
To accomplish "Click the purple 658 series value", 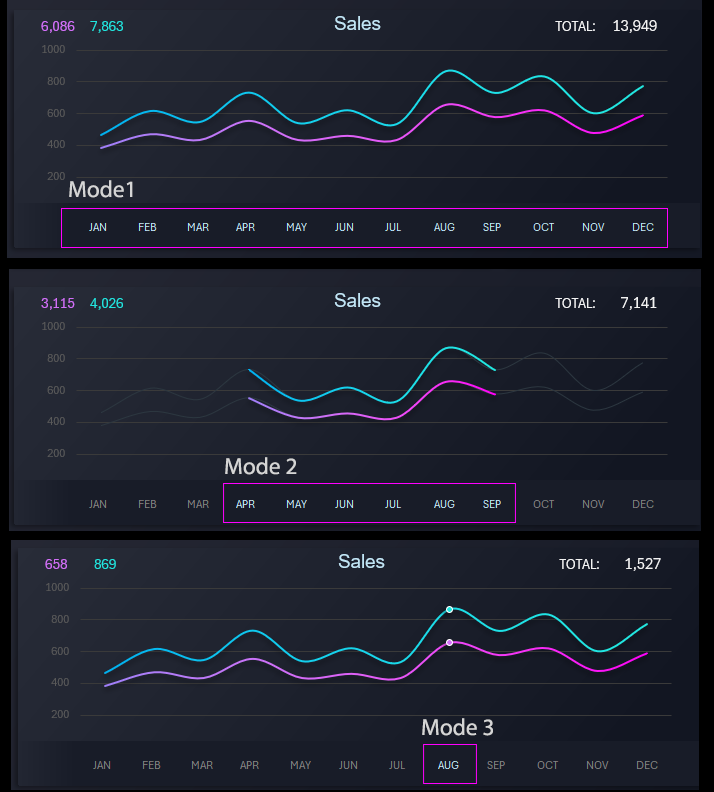I will point(56,564).
